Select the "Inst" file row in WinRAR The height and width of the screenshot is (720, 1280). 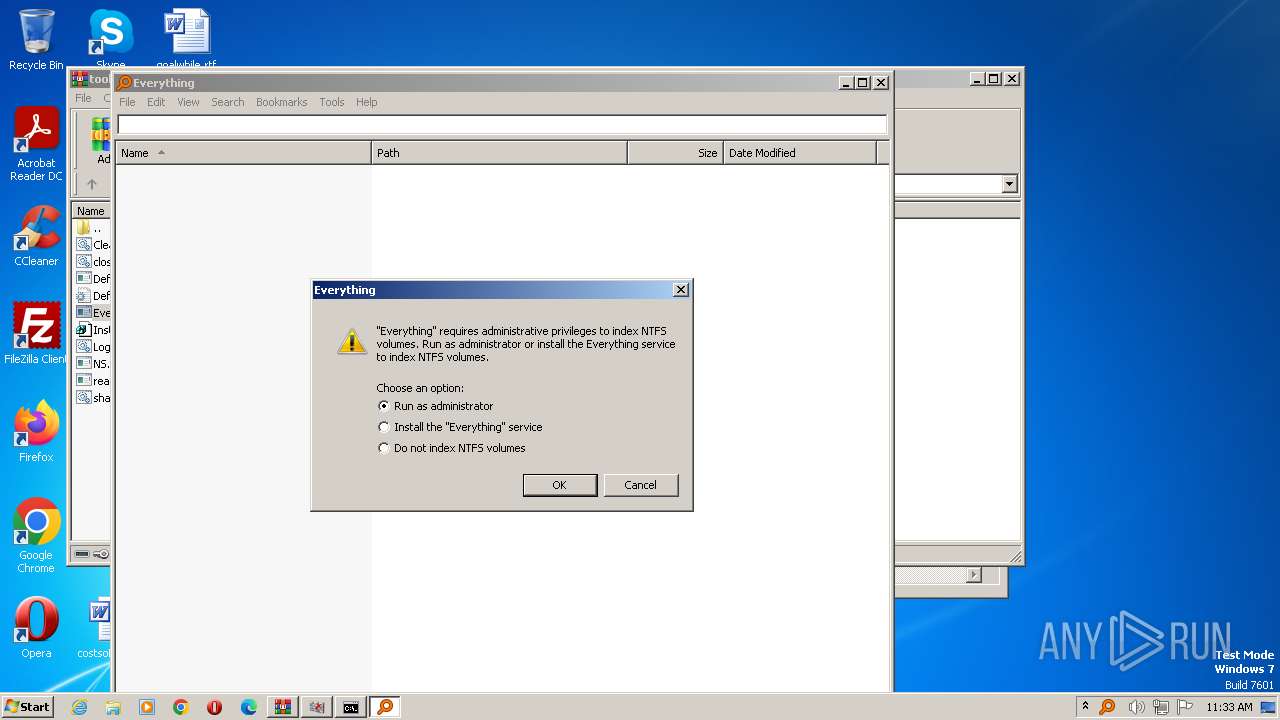point(93,330)
